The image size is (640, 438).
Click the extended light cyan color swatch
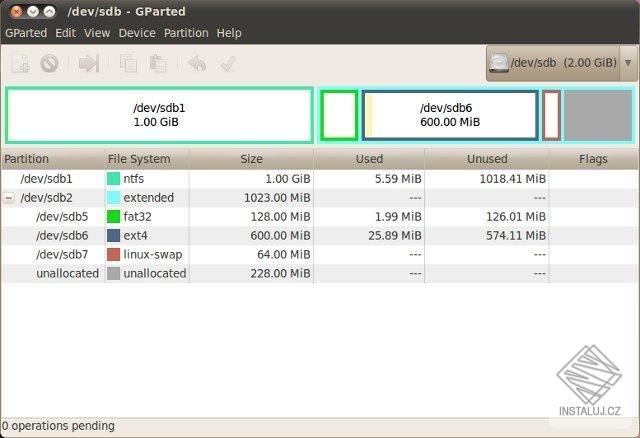(113, 198)
